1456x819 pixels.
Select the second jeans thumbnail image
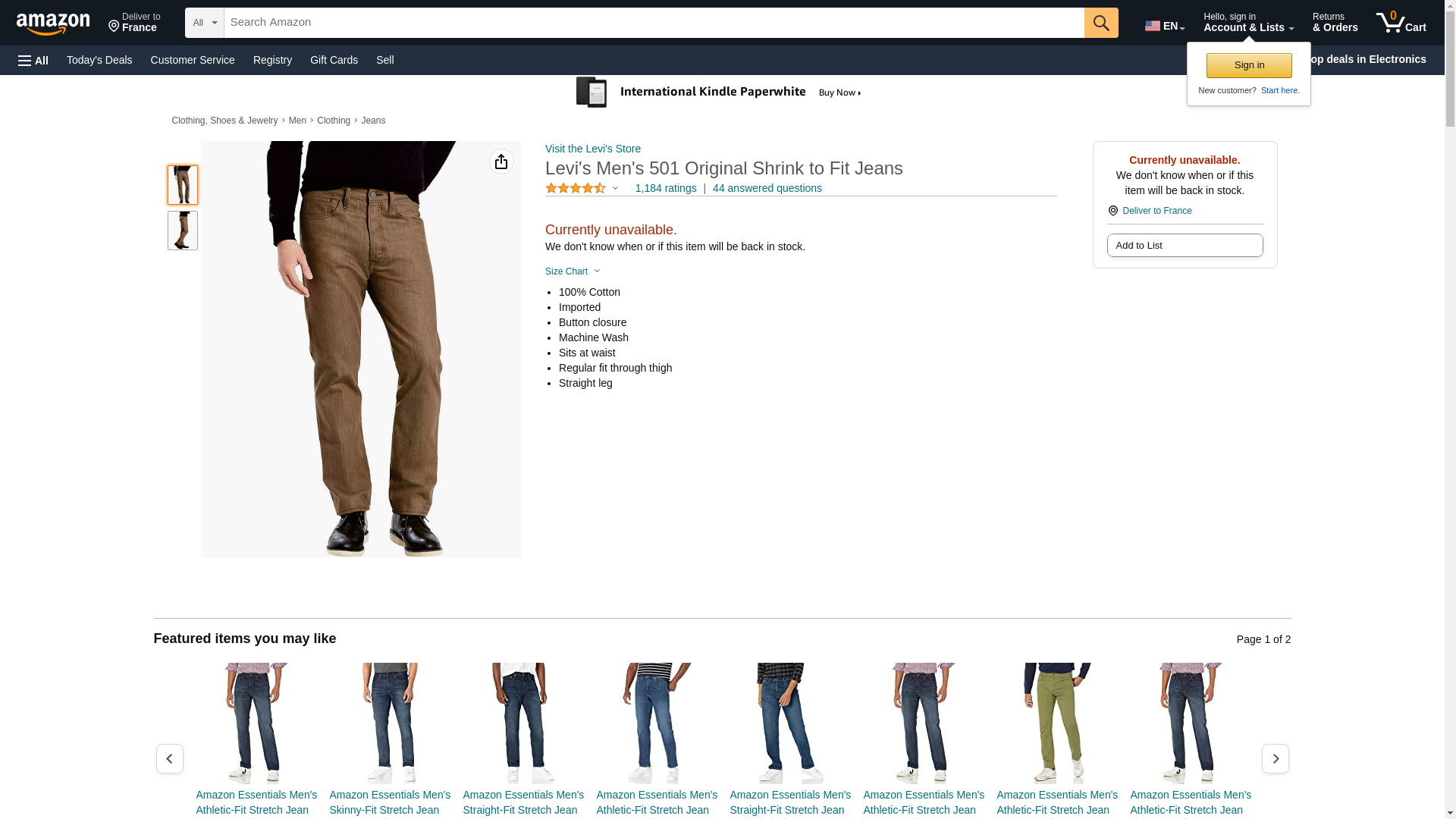click(x=183, y=231)
